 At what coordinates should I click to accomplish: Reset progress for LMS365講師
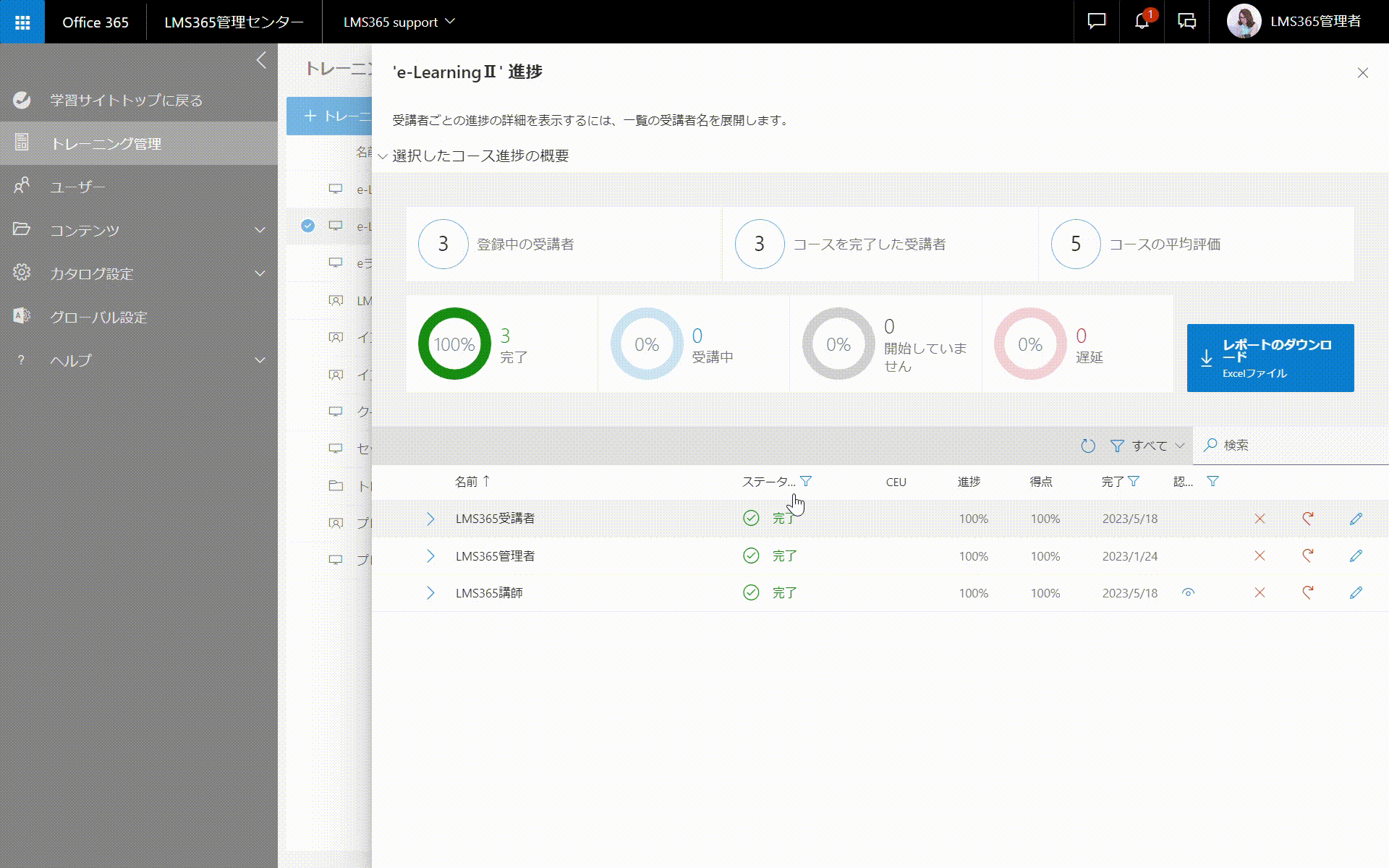coord(1308,592)
